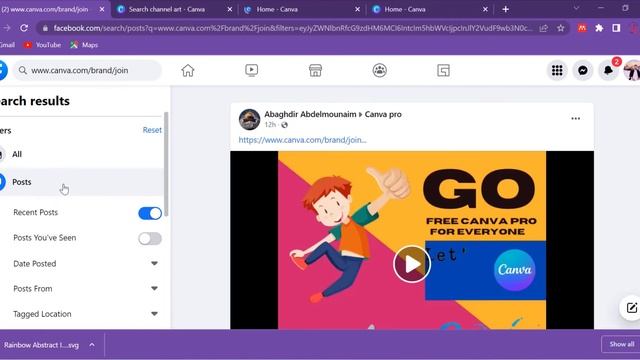Open the profile picture account menu
The height and width of the screenshot is (360, 640).
pyautogui.click(x=632, y=70)
